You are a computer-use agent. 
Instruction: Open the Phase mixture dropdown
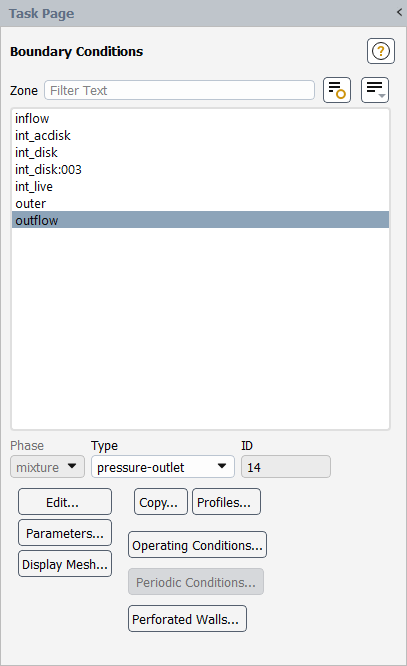(47, 467)
